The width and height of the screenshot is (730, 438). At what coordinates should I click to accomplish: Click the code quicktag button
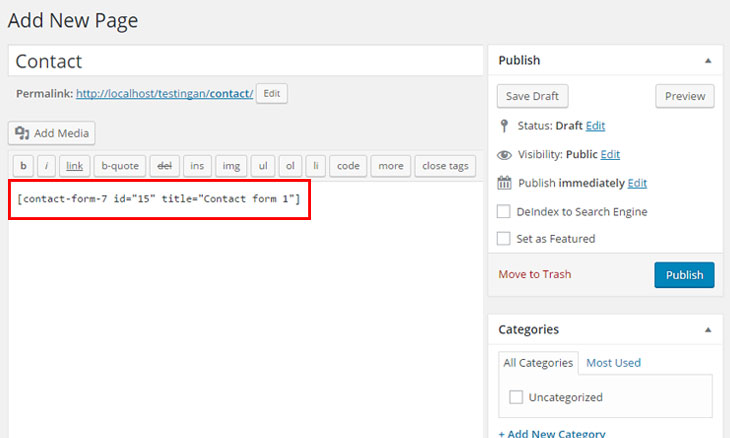(x=348, y=166)
